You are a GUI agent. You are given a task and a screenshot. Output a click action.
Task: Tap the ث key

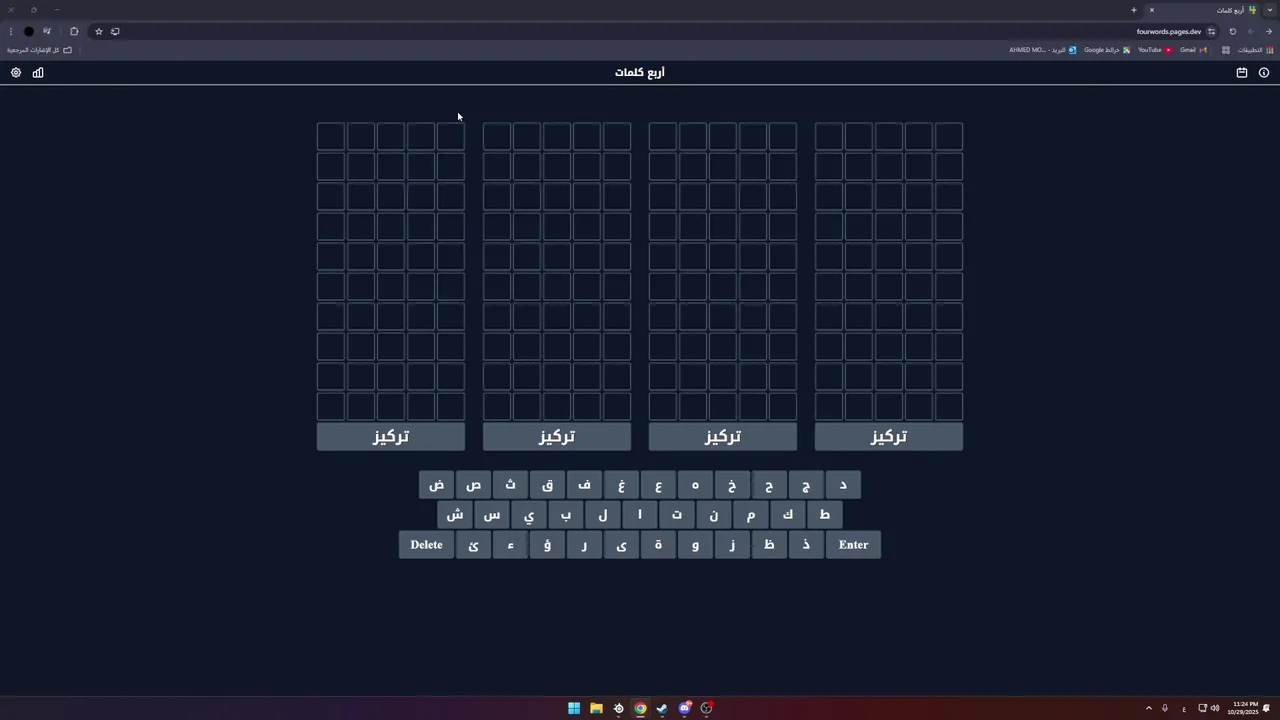click(510, 485)
